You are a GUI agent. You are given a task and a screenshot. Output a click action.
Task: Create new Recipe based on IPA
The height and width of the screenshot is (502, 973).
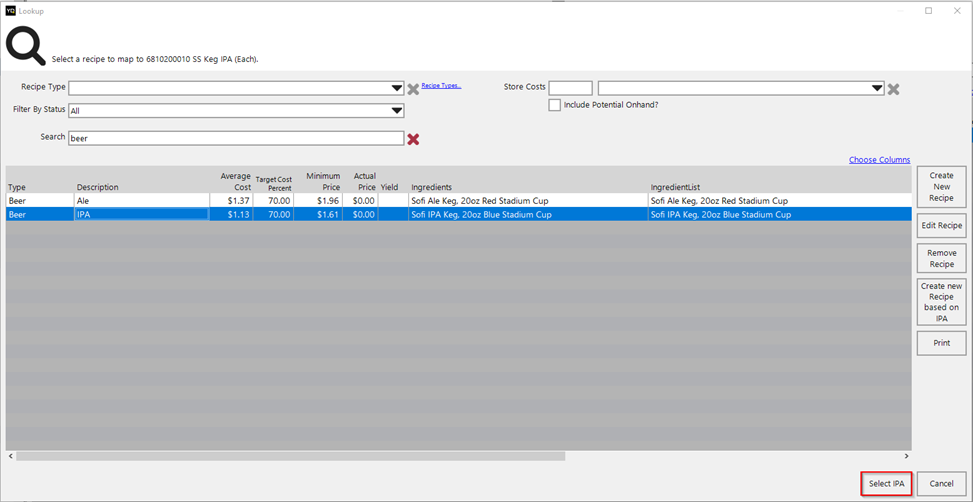[x=941, y=302]
